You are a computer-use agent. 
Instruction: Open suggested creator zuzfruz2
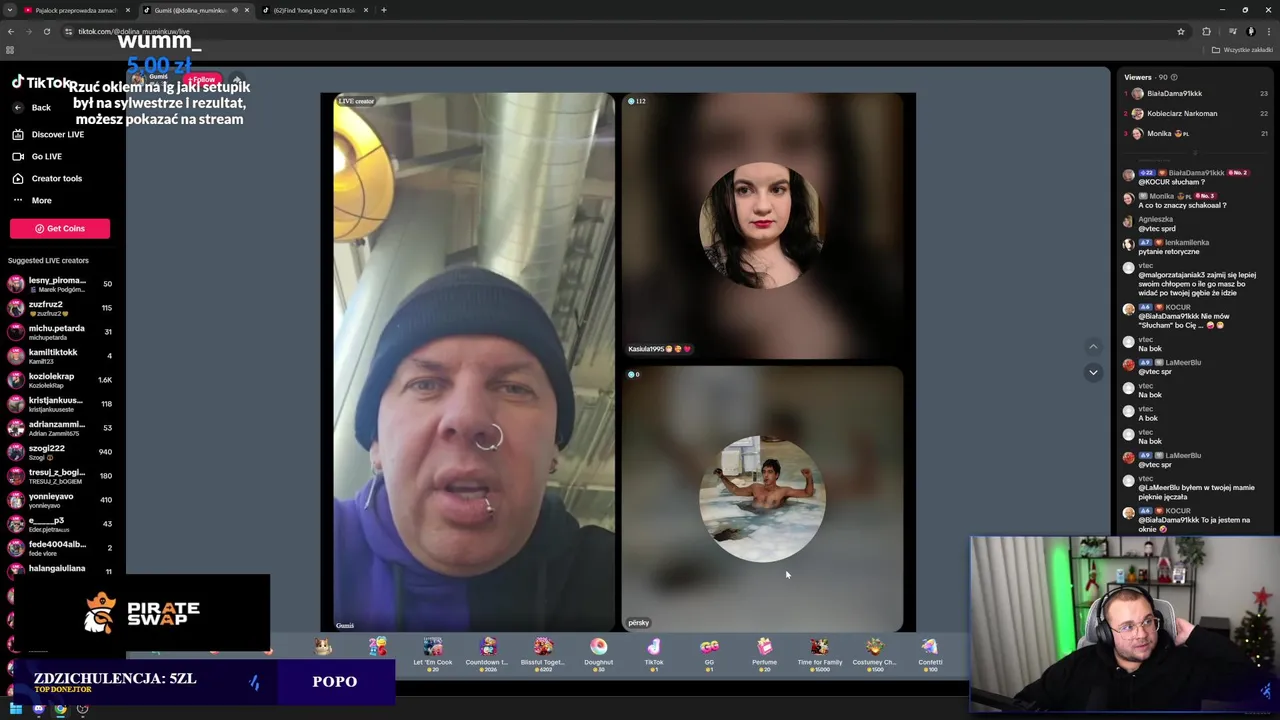60,308
